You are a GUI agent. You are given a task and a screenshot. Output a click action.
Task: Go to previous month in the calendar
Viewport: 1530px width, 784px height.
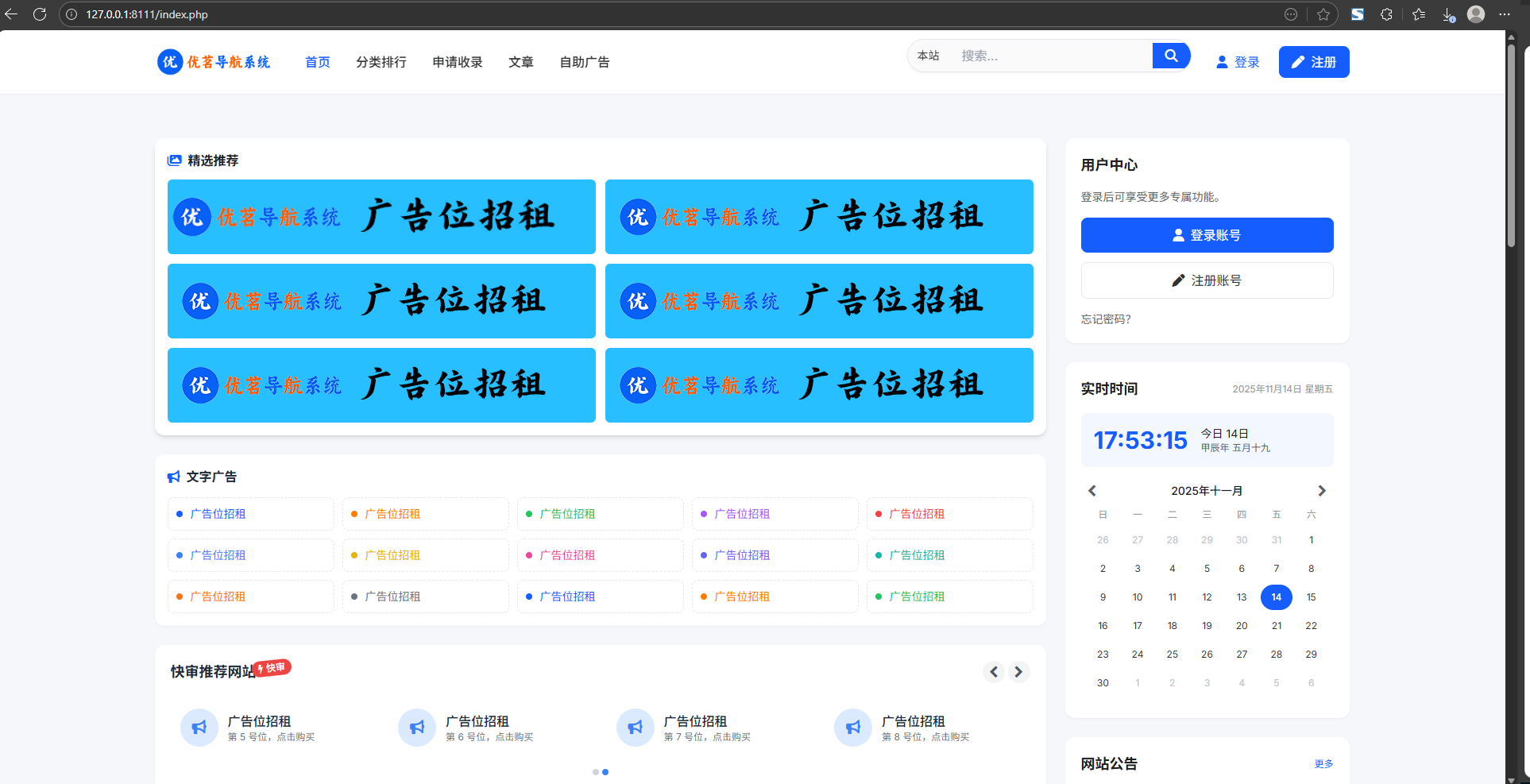tap(1092, 490)
